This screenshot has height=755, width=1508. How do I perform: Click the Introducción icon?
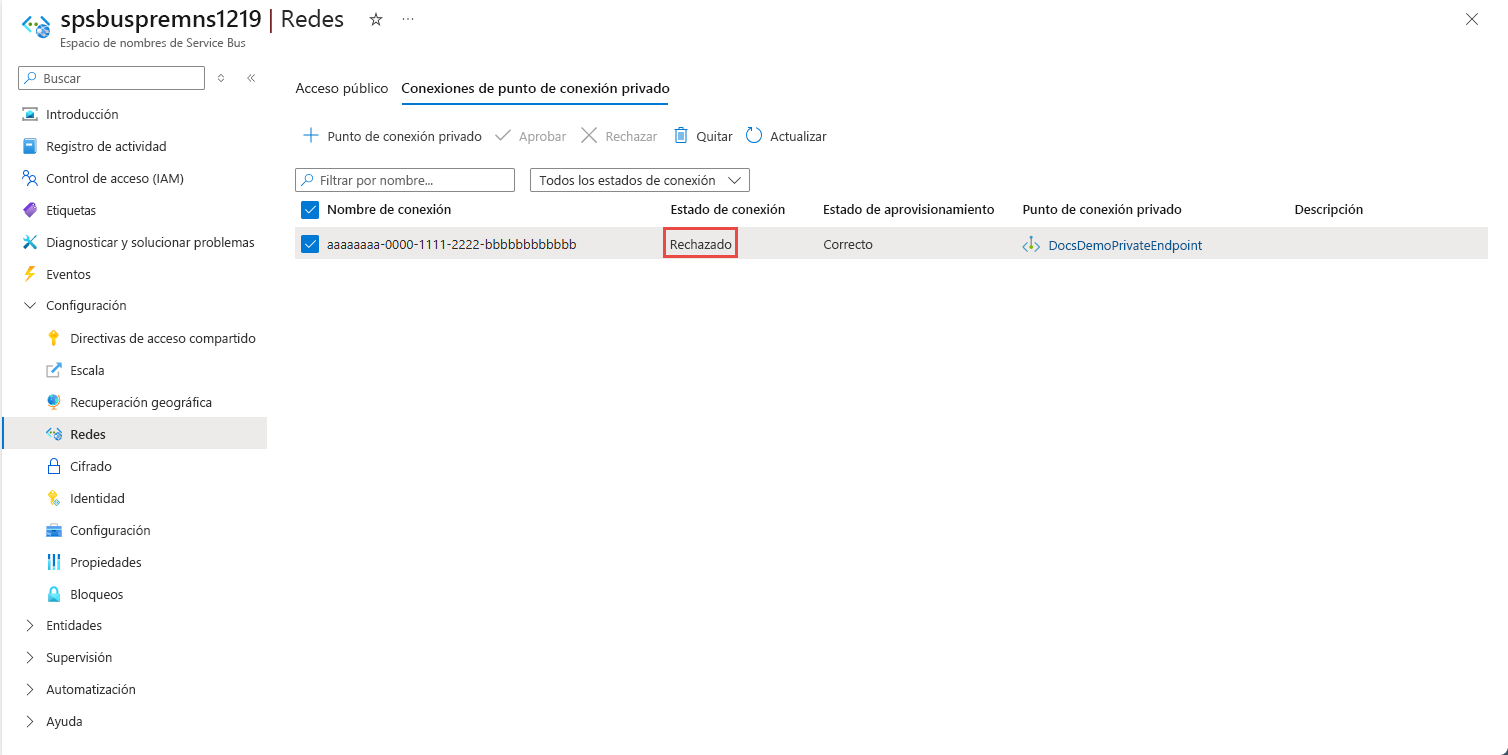pos(29,114)
